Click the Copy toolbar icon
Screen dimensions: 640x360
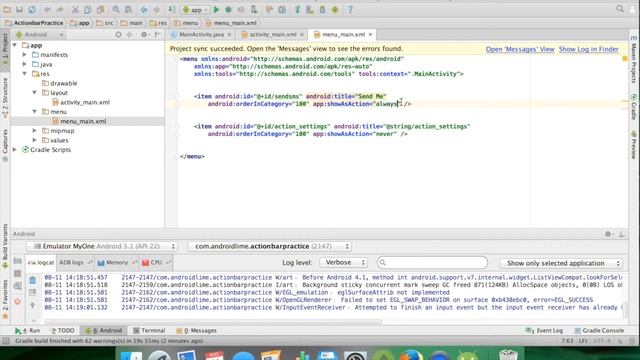pyautogui.click(x=88, y=9)
